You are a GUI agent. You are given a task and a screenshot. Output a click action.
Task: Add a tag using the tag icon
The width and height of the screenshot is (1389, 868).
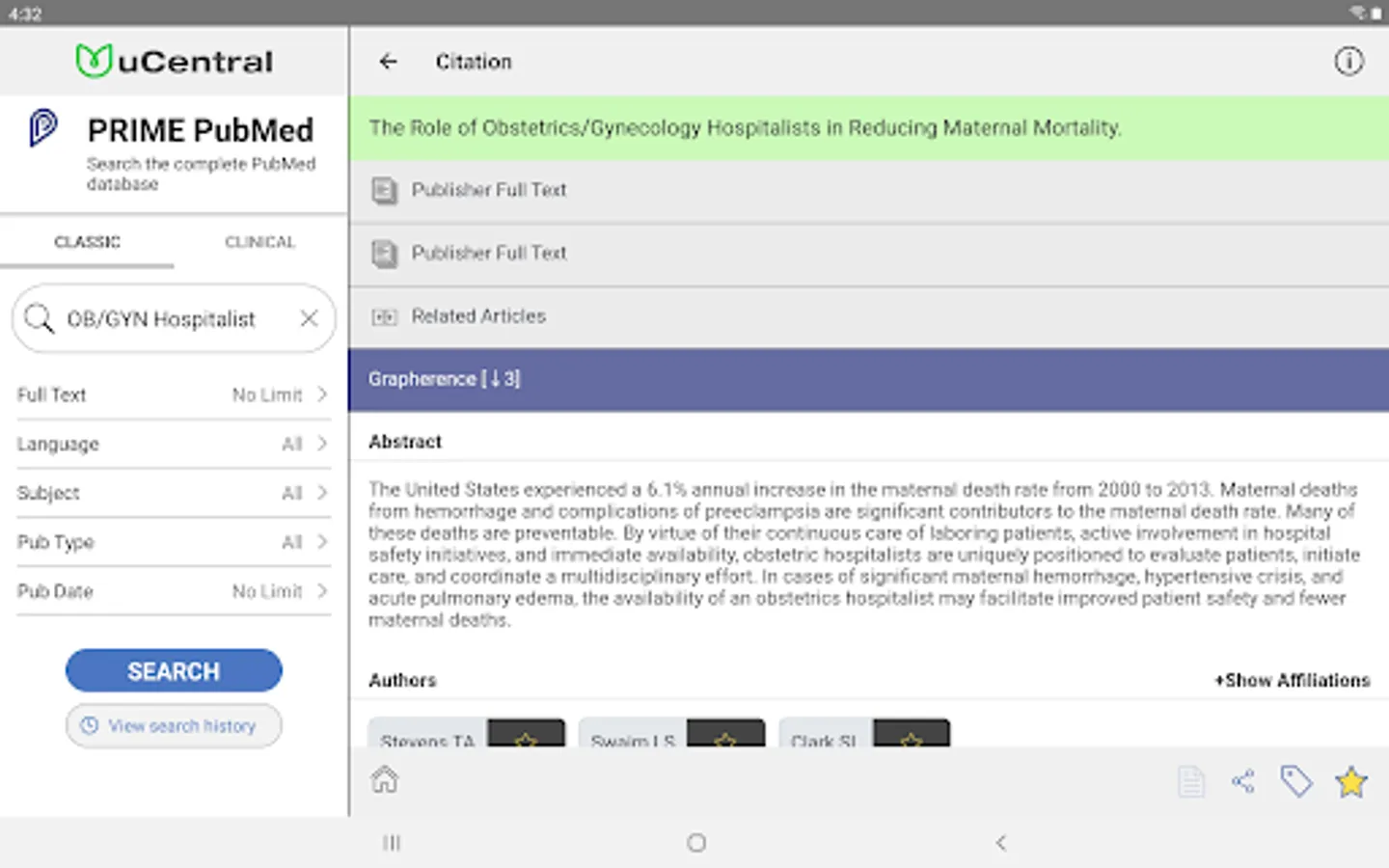click(x=1295, y=781)
